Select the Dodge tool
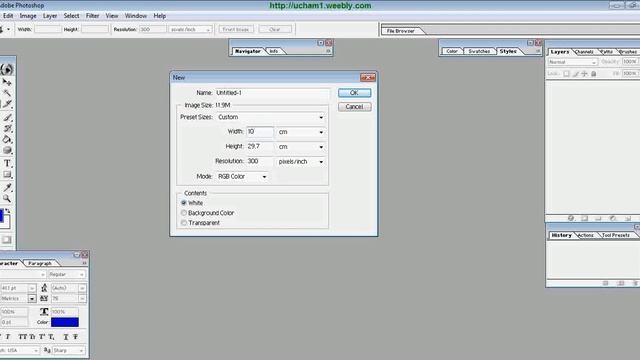The width and height of the screenshot is (640, 360). coord(7,151)
